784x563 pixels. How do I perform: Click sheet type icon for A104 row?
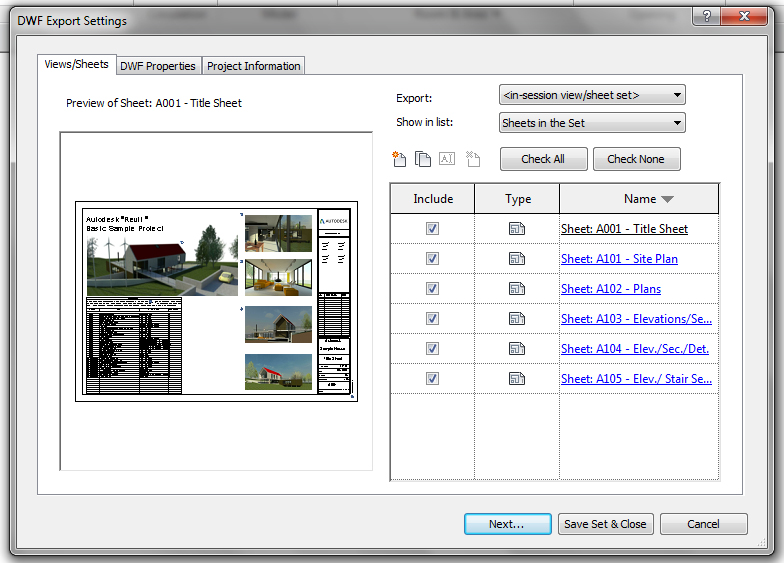pyautogui.click(x=517, y=349)
